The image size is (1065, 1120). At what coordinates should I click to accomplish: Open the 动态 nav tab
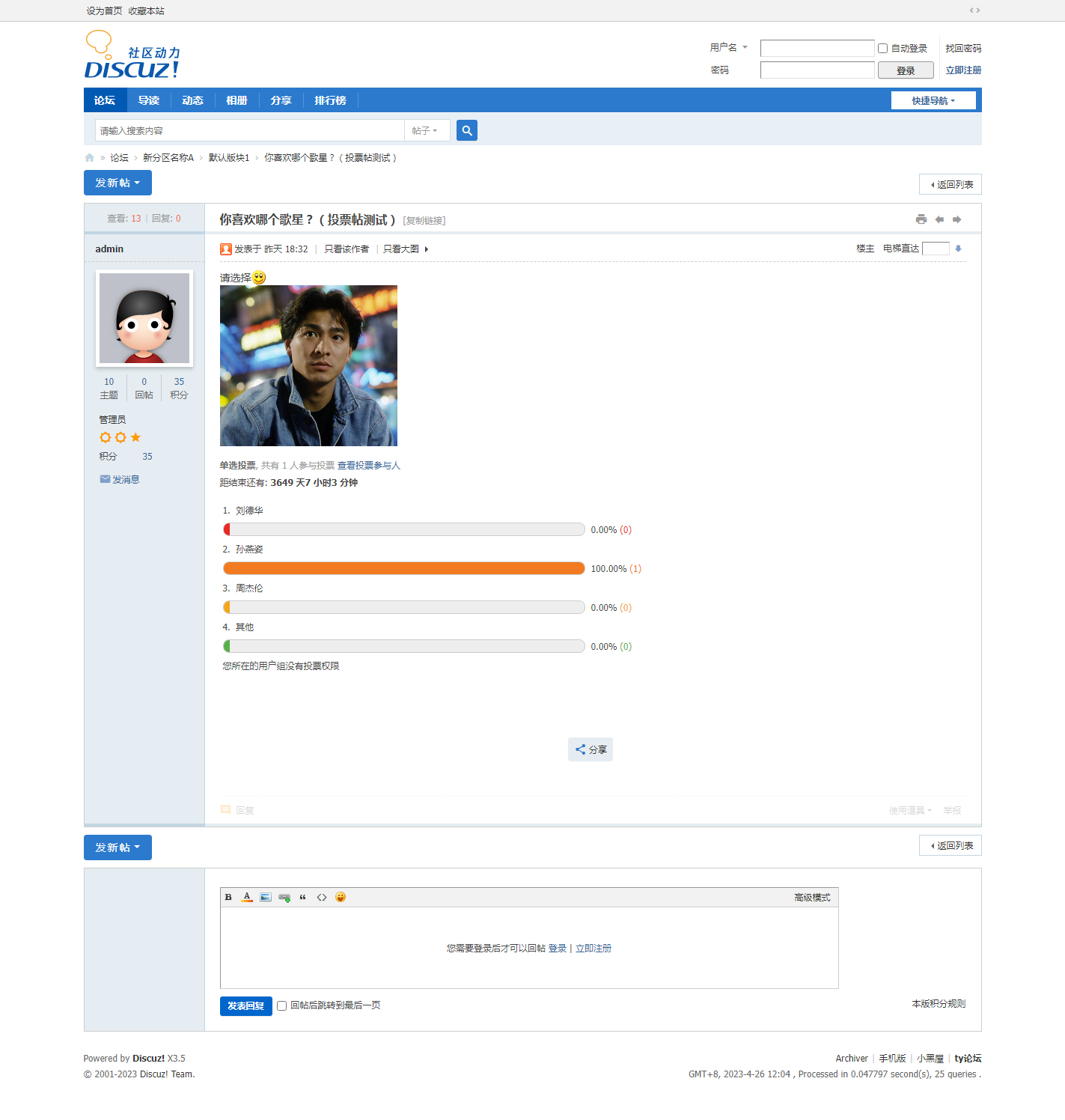192,100
